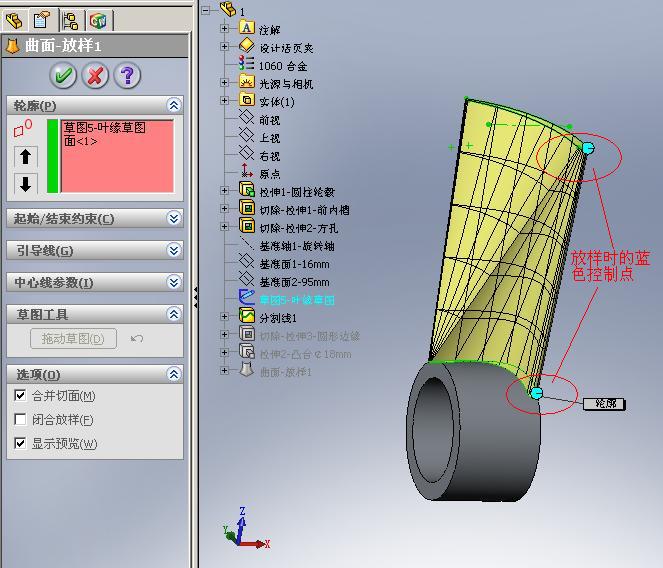The height and width of the screenshot is (568, 663).
Task: Switch to the PropertyManager tab
Action: (41, 21)
